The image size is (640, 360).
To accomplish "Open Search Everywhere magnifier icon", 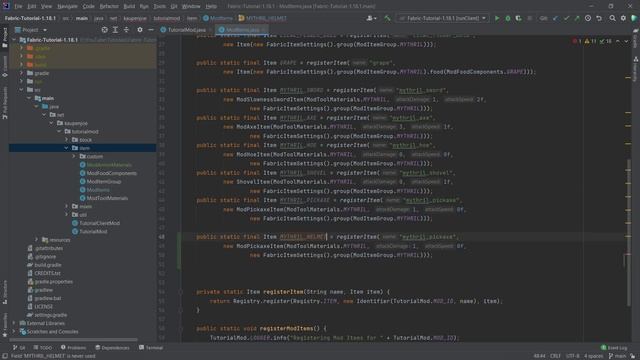I will (612, 18).
